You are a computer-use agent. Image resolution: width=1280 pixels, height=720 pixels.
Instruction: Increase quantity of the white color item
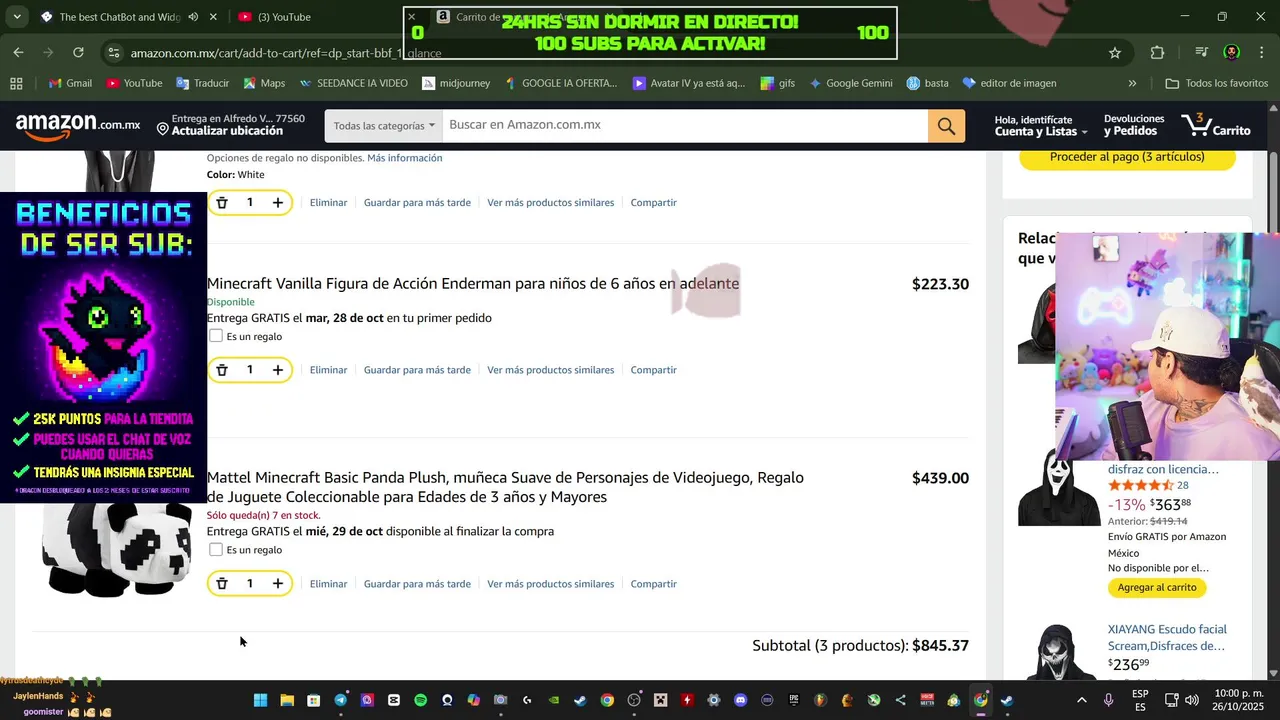point(278,202)
